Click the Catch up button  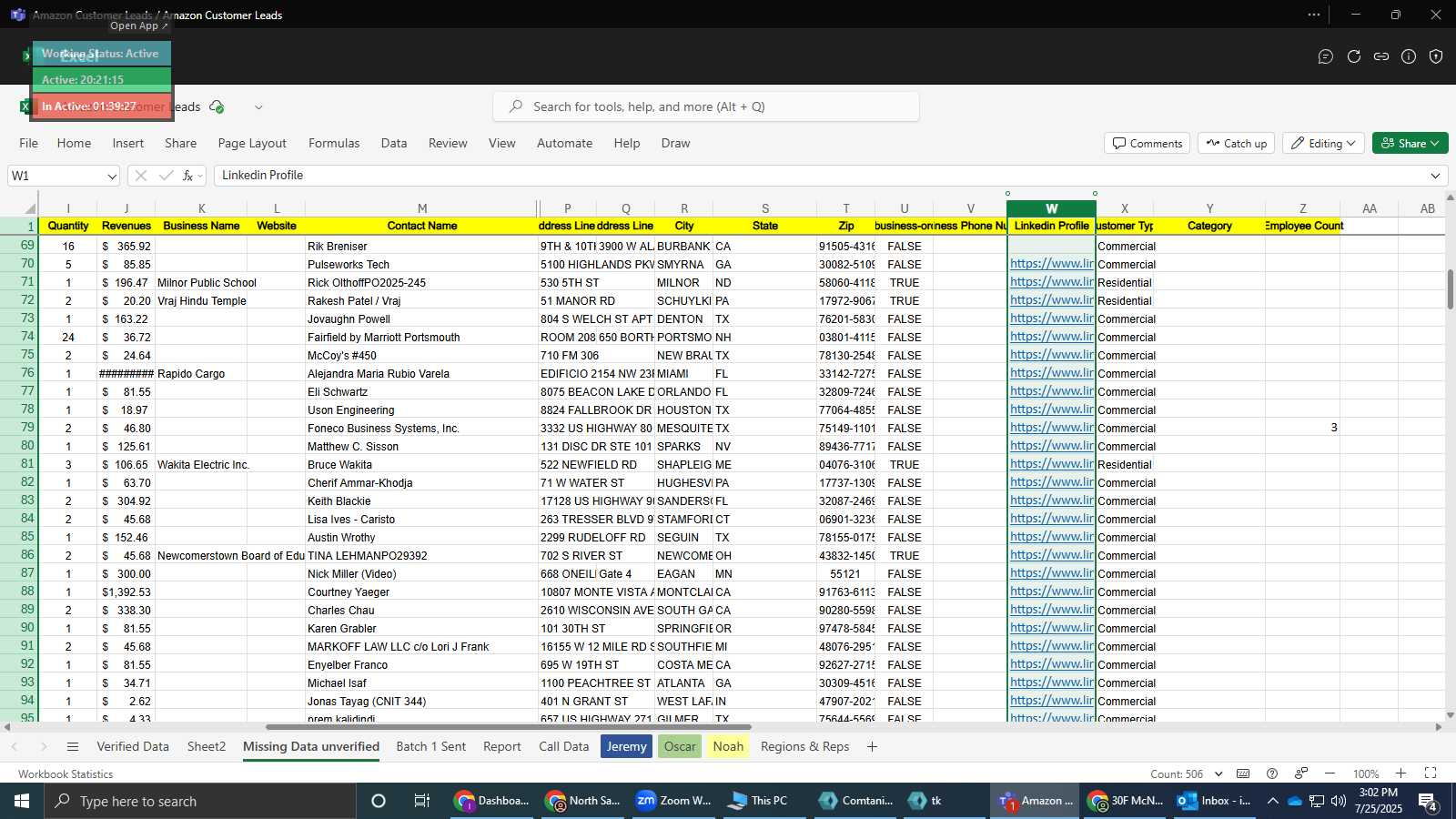point(1236,143)
